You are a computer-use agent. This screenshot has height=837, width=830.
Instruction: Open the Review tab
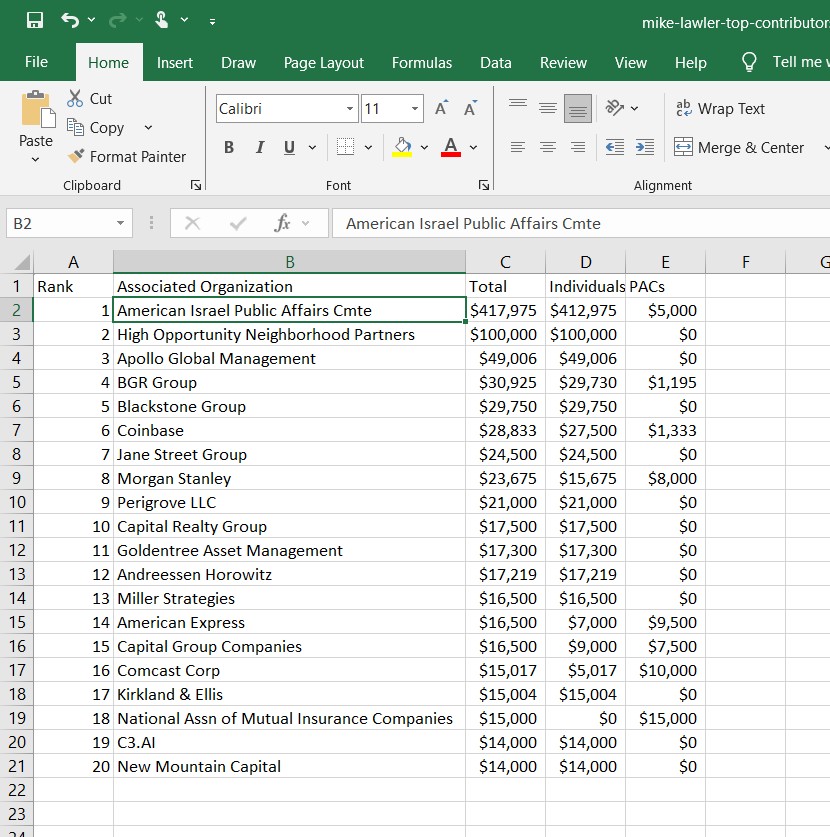[563, 62]
